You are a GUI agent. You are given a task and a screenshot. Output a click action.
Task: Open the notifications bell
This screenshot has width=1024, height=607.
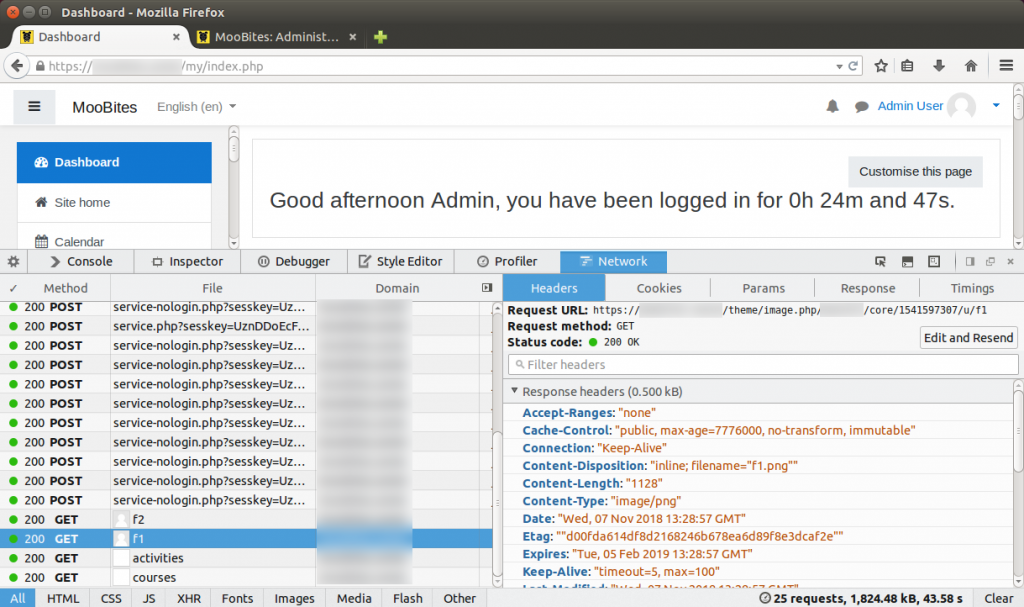click(832, 107)
